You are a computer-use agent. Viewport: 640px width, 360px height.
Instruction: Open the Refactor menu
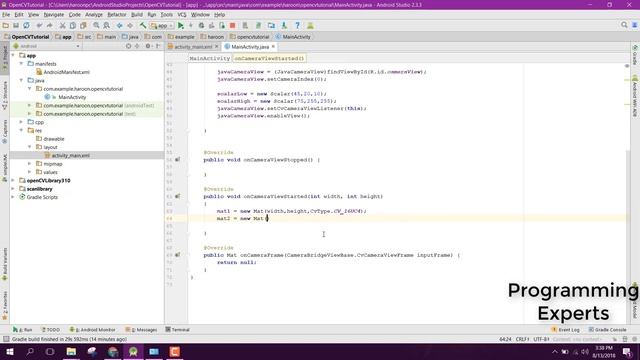click(x=117, y=15)
